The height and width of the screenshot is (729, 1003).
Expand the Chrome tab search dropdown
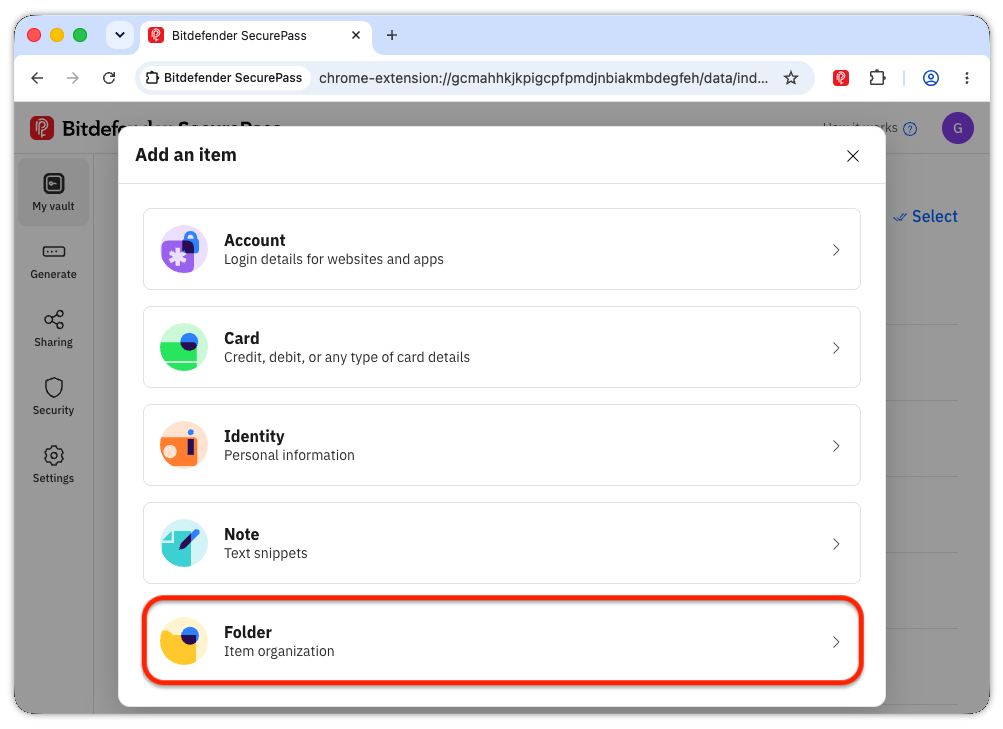[x=120, y=35]
